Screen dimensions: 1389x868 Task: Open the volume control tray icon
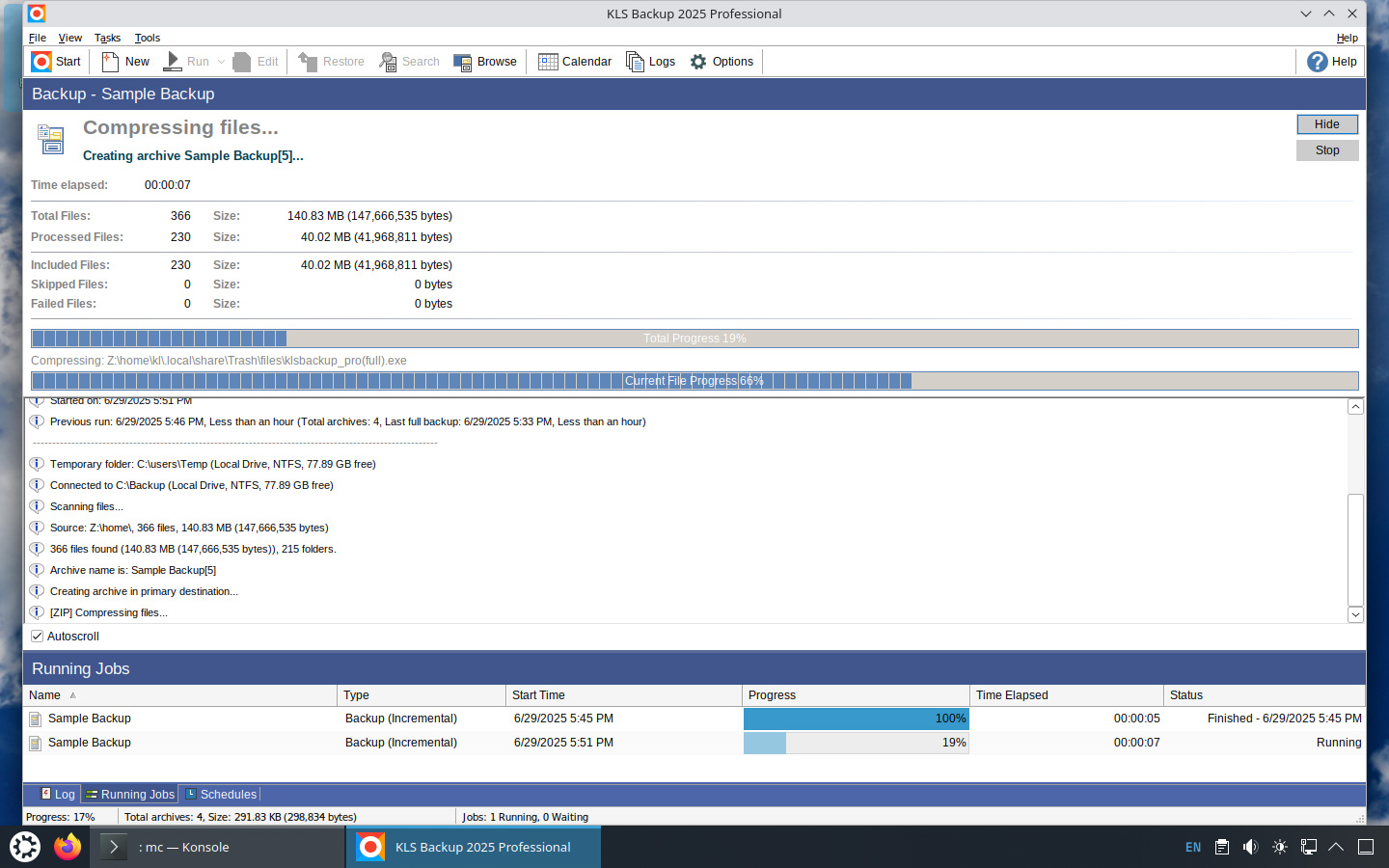[1251, 847]
